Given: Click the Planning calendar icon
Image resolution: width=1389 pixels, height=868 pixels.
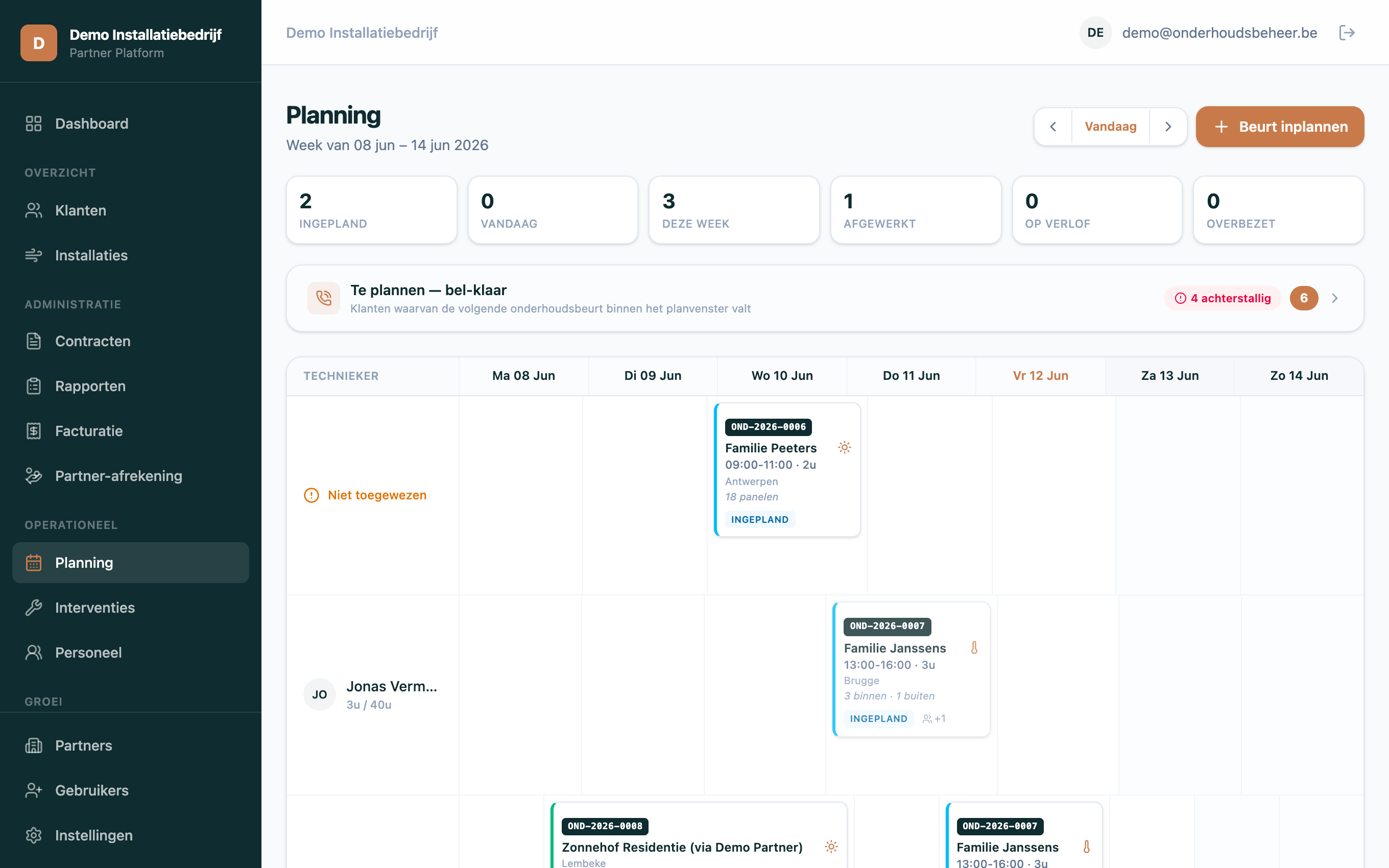Looking at the screenshot, I should [x=34, y=563].
